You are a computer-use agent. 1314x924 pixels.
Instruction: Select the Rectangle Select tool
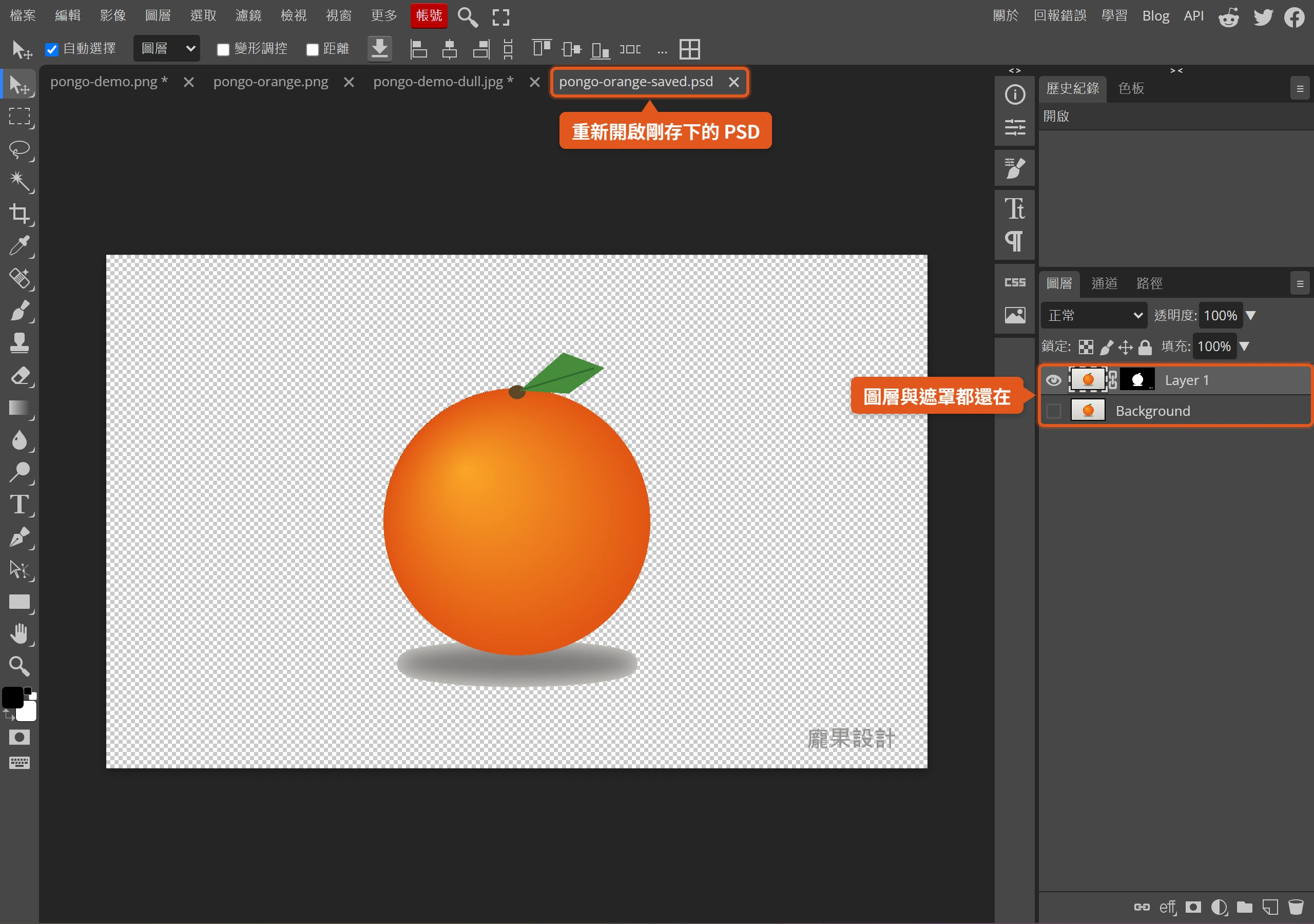pyautogui.click(x=20, y=116)
